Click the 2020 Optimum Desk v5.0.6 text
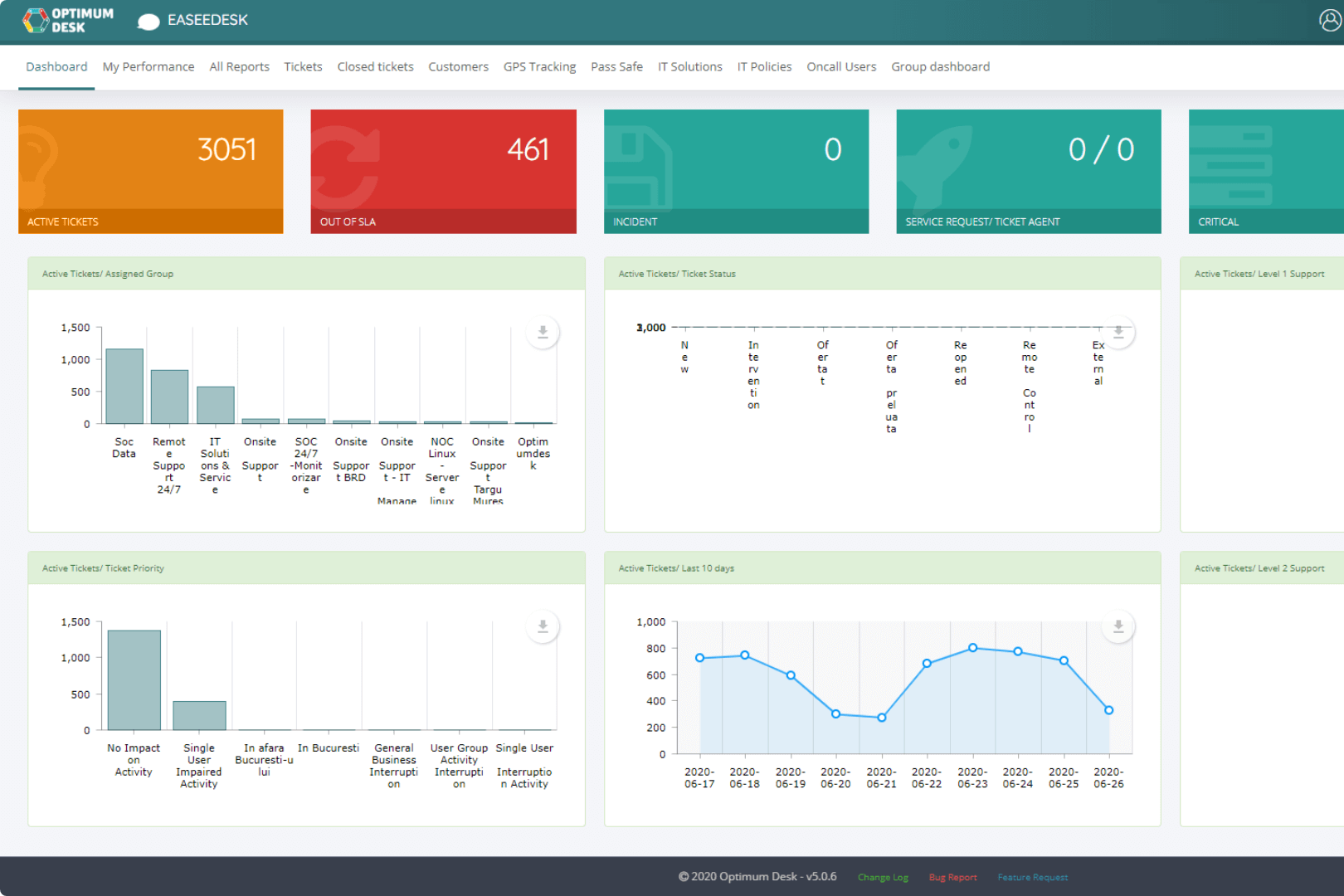The width and height of the screenshot is (1344, 896). [x=757, y=876]
